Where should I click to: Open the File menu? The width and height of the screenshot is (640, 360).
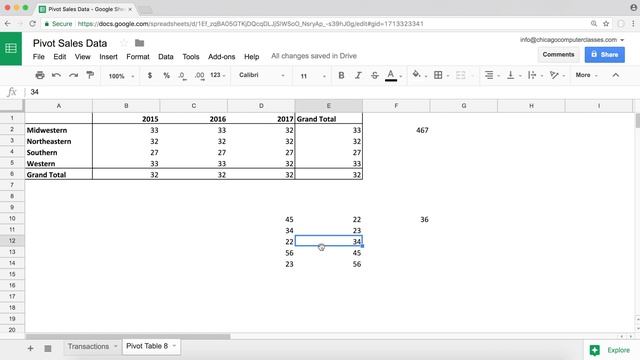pyautogui.click(x=38, y=57)
